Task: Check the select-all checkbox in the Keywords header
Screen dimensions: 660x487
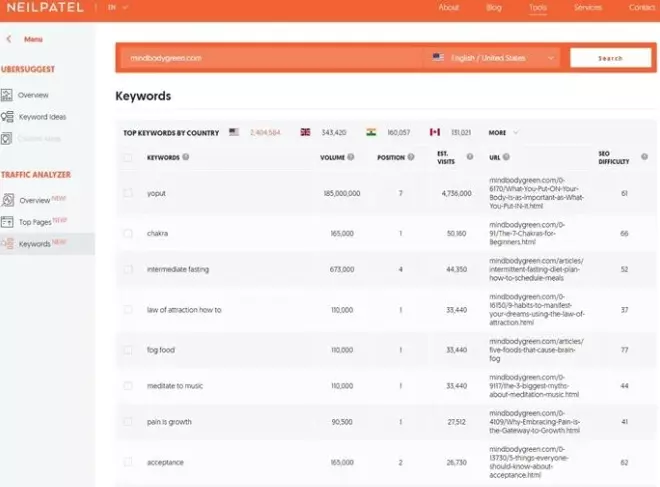Action: (x=127, y=157)
